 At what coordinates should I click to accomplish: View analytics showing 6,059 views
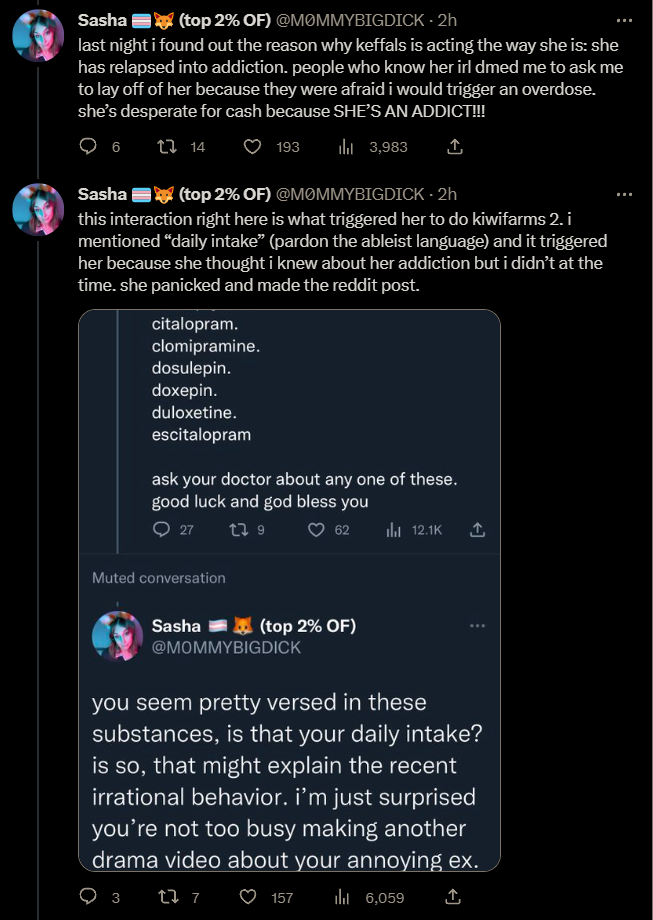point(342,897)
